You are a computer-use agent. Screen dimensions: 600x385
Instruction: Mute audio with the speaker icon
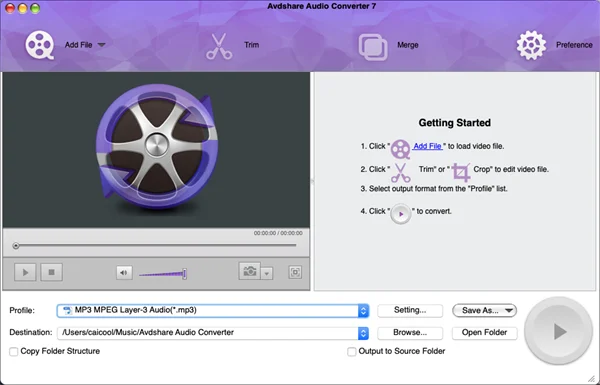pos(124,272)
